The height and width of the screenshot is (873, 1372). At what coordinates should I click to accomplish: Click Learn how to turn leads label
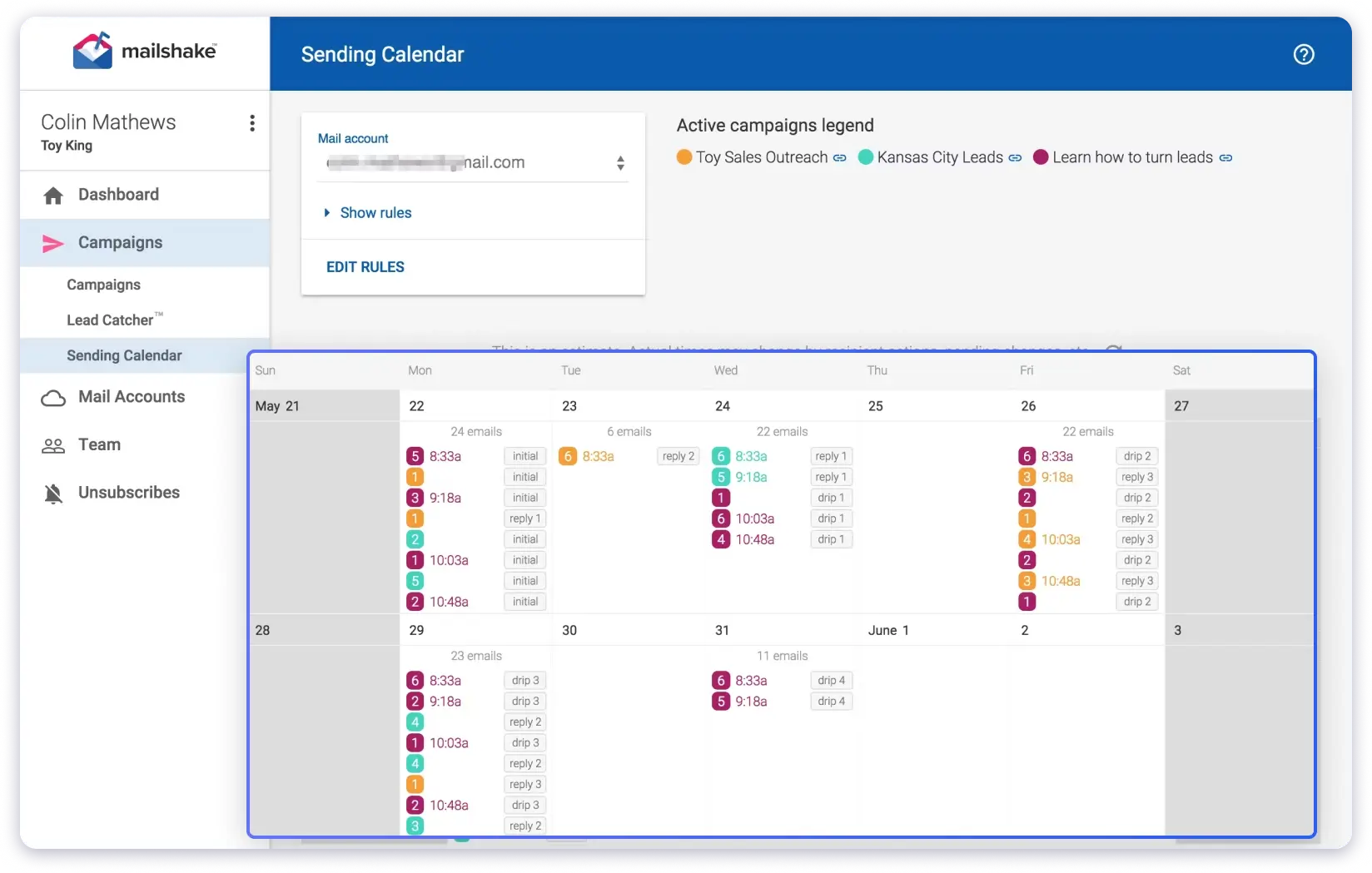pos(1132,157)
